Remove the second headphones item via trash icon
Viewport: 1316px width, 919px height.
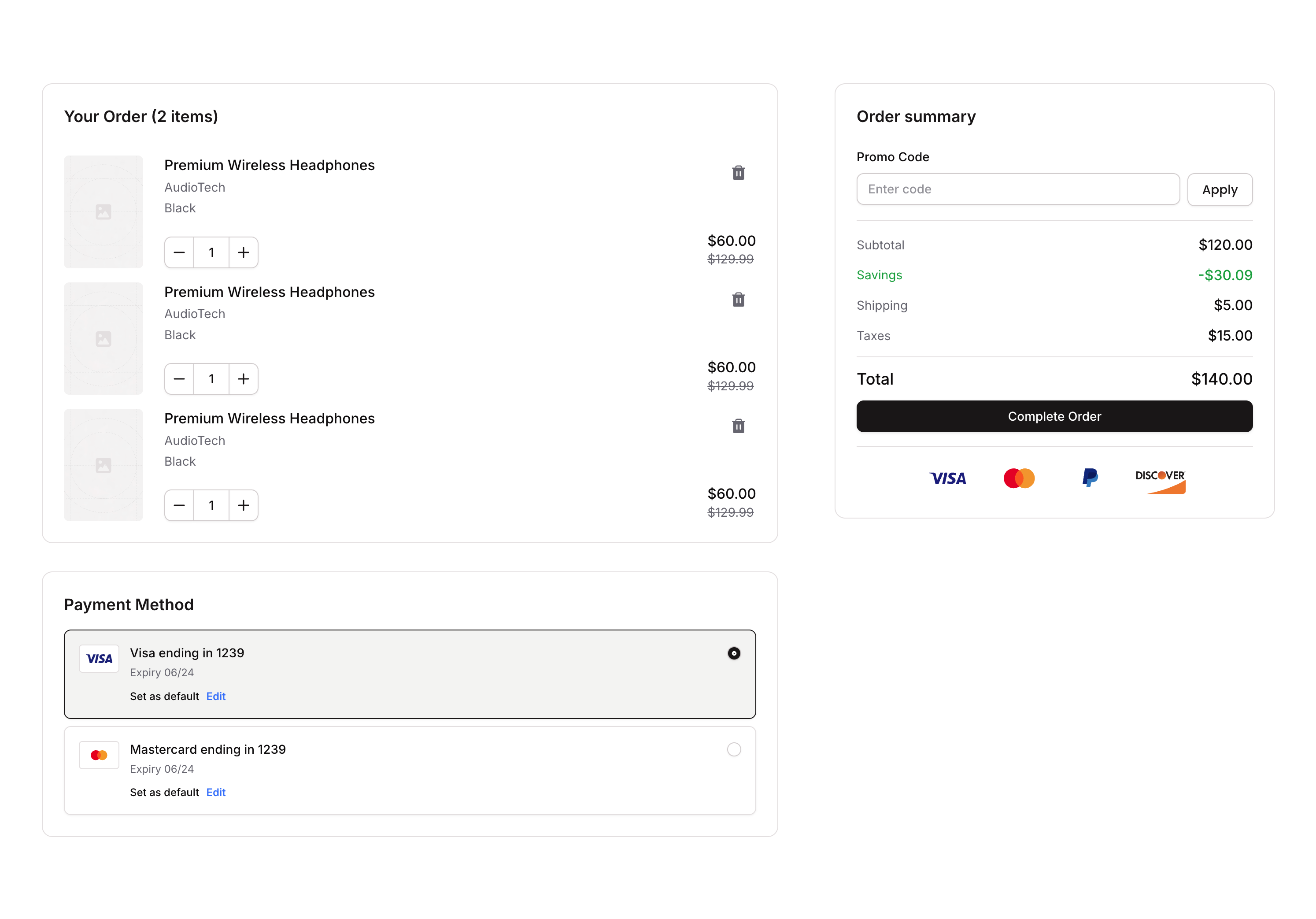click(x=738, y=299)
